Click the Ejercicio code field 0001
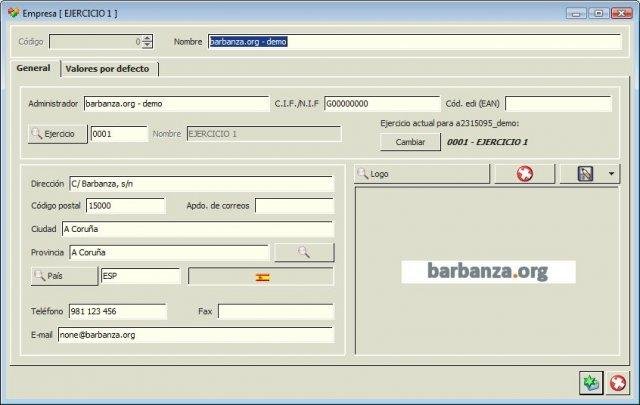The image size is (640, 405). coord(119,134)
